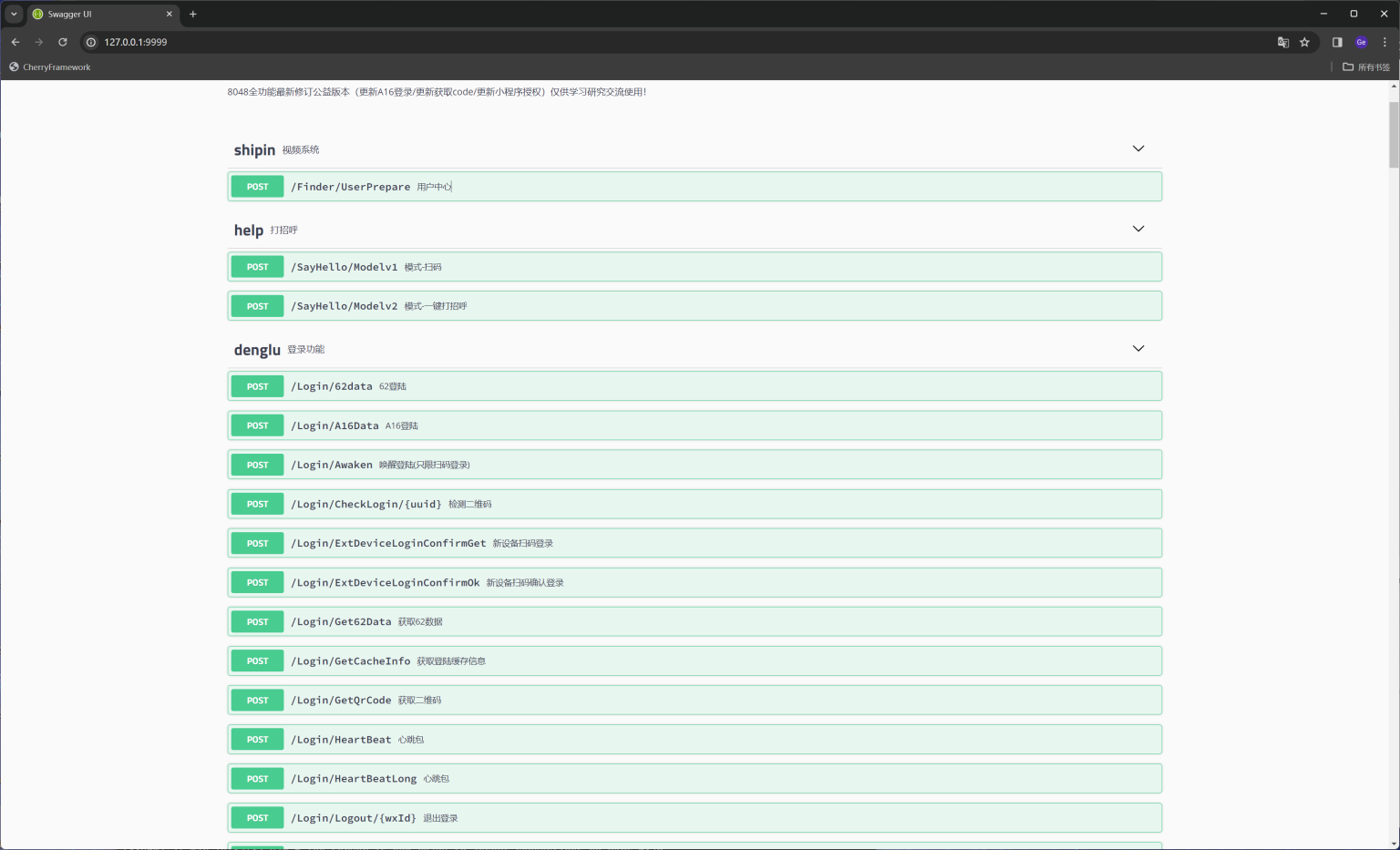Click the vertical page scrollbar thumb

point(1394,135)
